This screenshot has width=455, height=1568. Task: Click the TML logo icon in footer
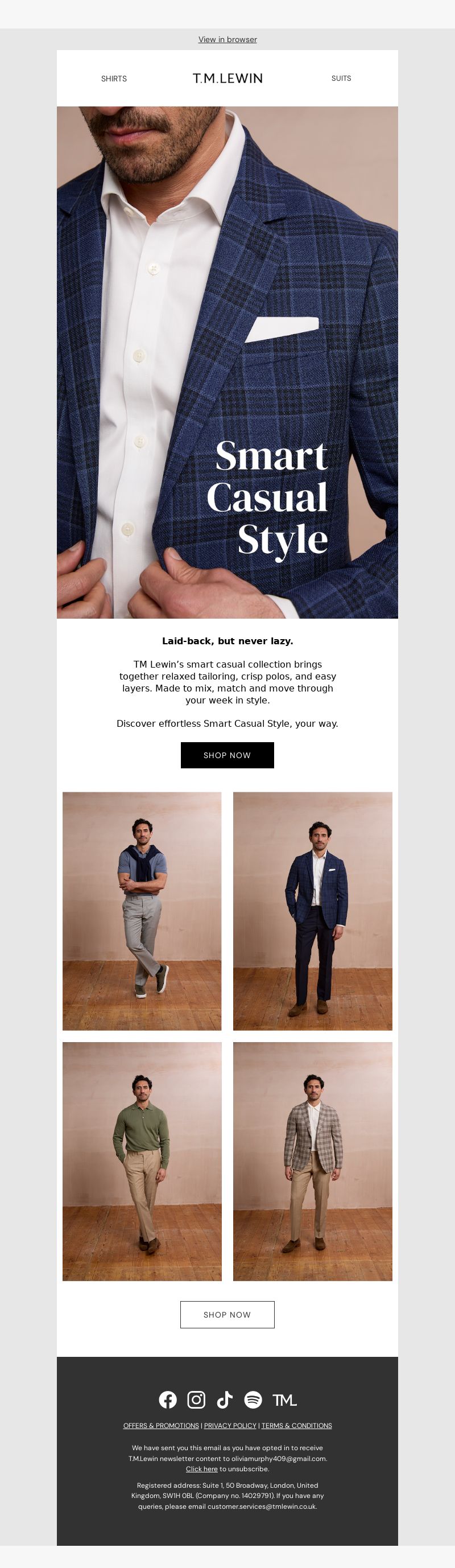[284, 1400]
